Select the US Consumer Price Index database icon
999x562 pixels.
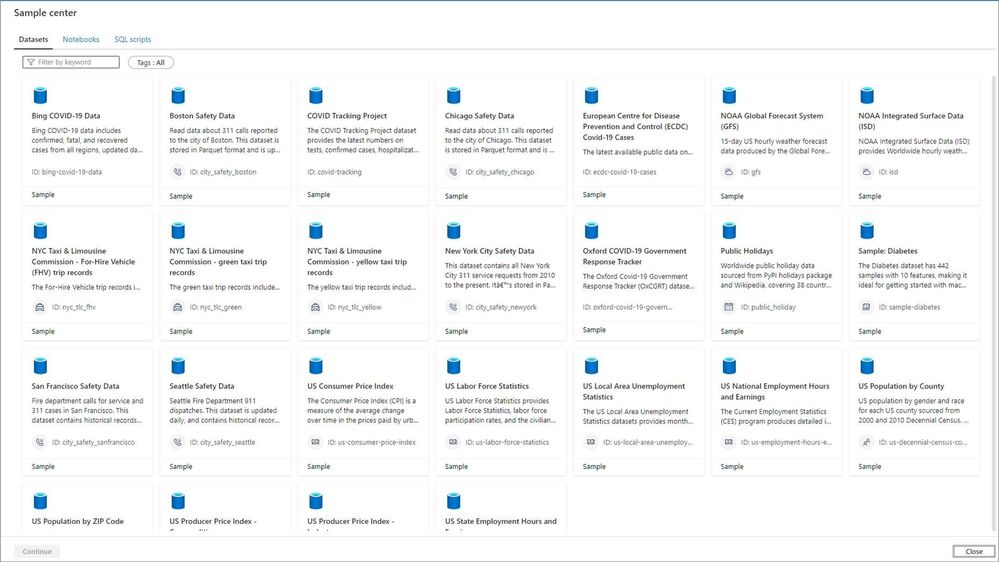tap(315, 366)
